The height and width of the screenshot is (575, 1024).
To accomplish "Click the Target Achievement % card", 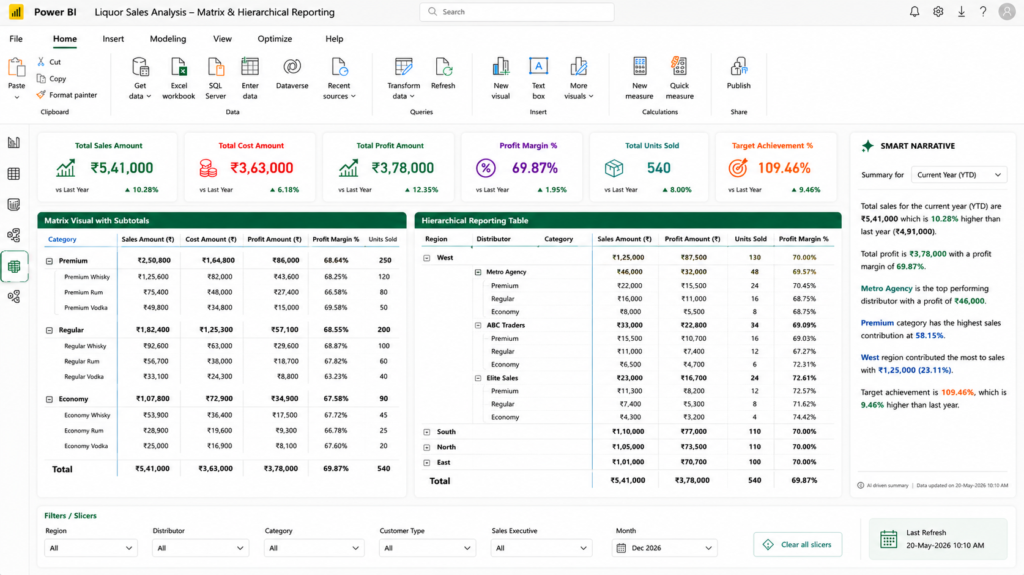I will (776, 167).
